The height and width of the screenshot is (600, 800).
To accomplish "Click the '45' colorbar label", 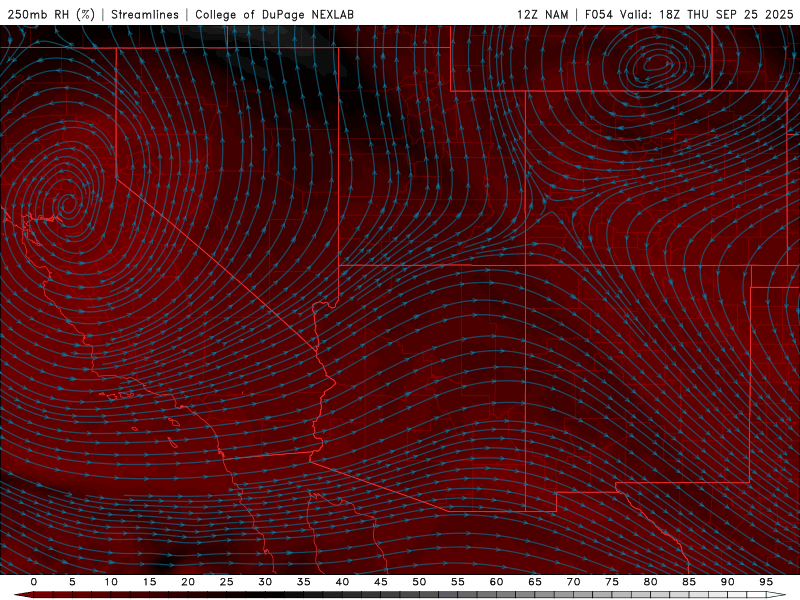I will (x=381, y=582).
